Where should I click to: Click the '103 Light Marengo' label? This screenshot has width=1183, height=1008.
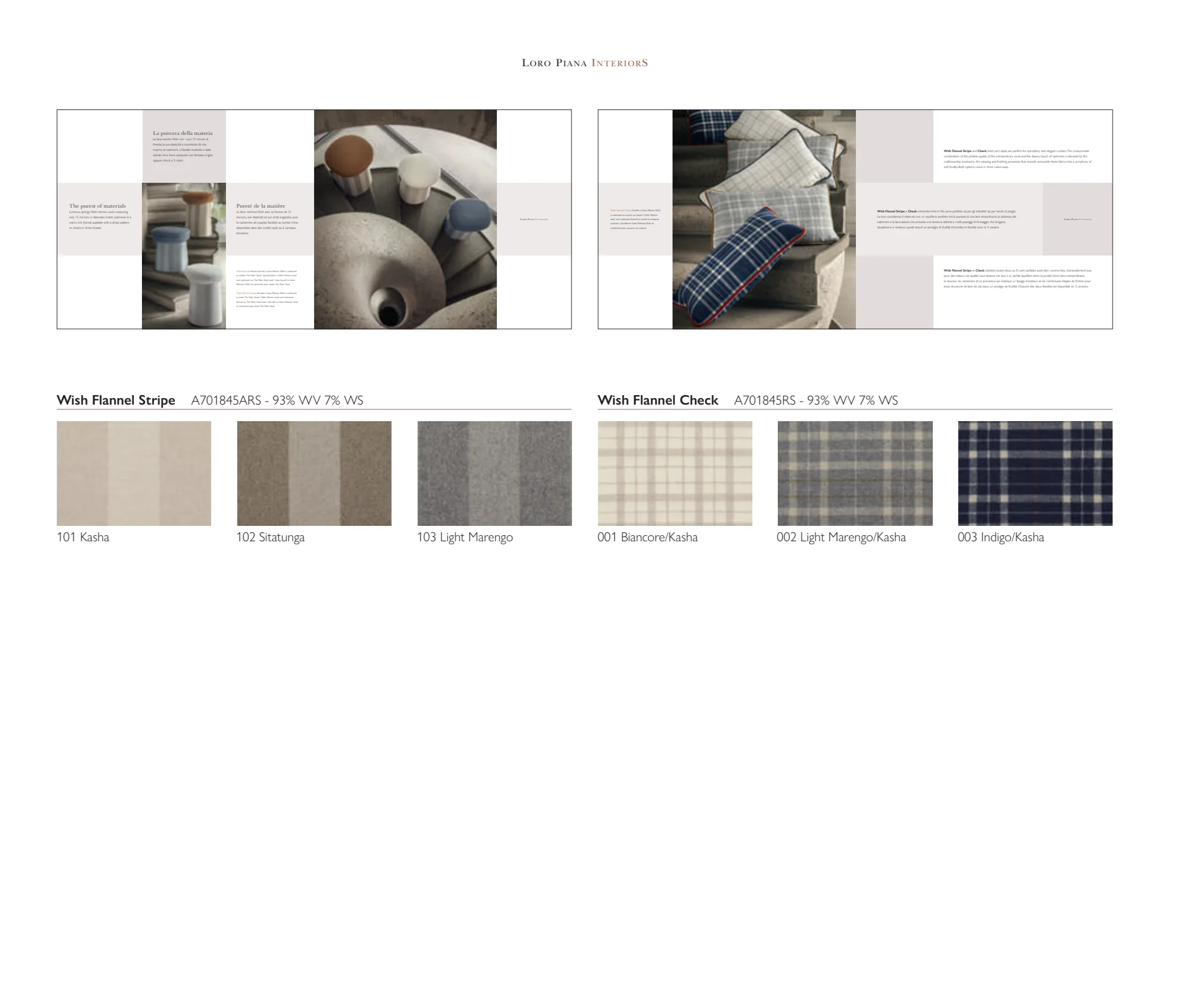coord(465,537)
